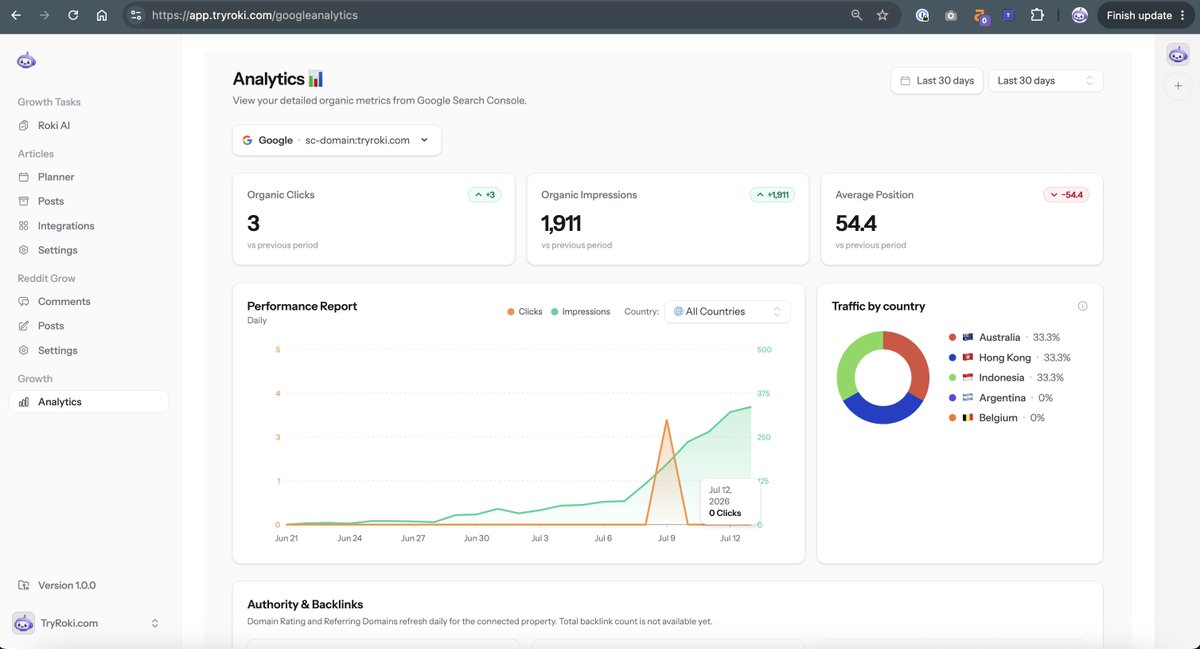
Task: Click the Organic Impressions card
Action: [x=668, y=220]
